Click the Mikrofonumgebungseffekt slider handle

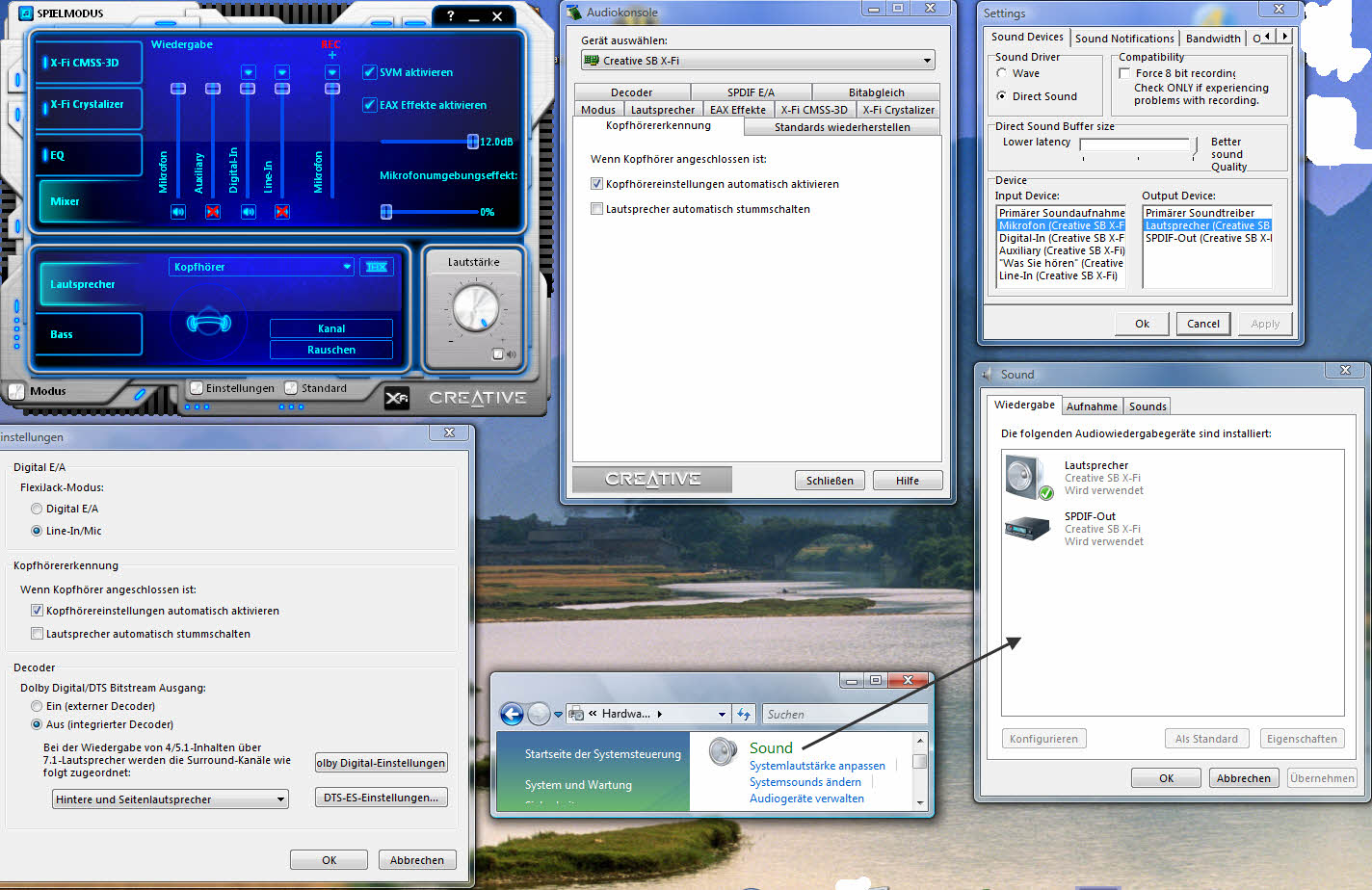[x=386, y=212]
